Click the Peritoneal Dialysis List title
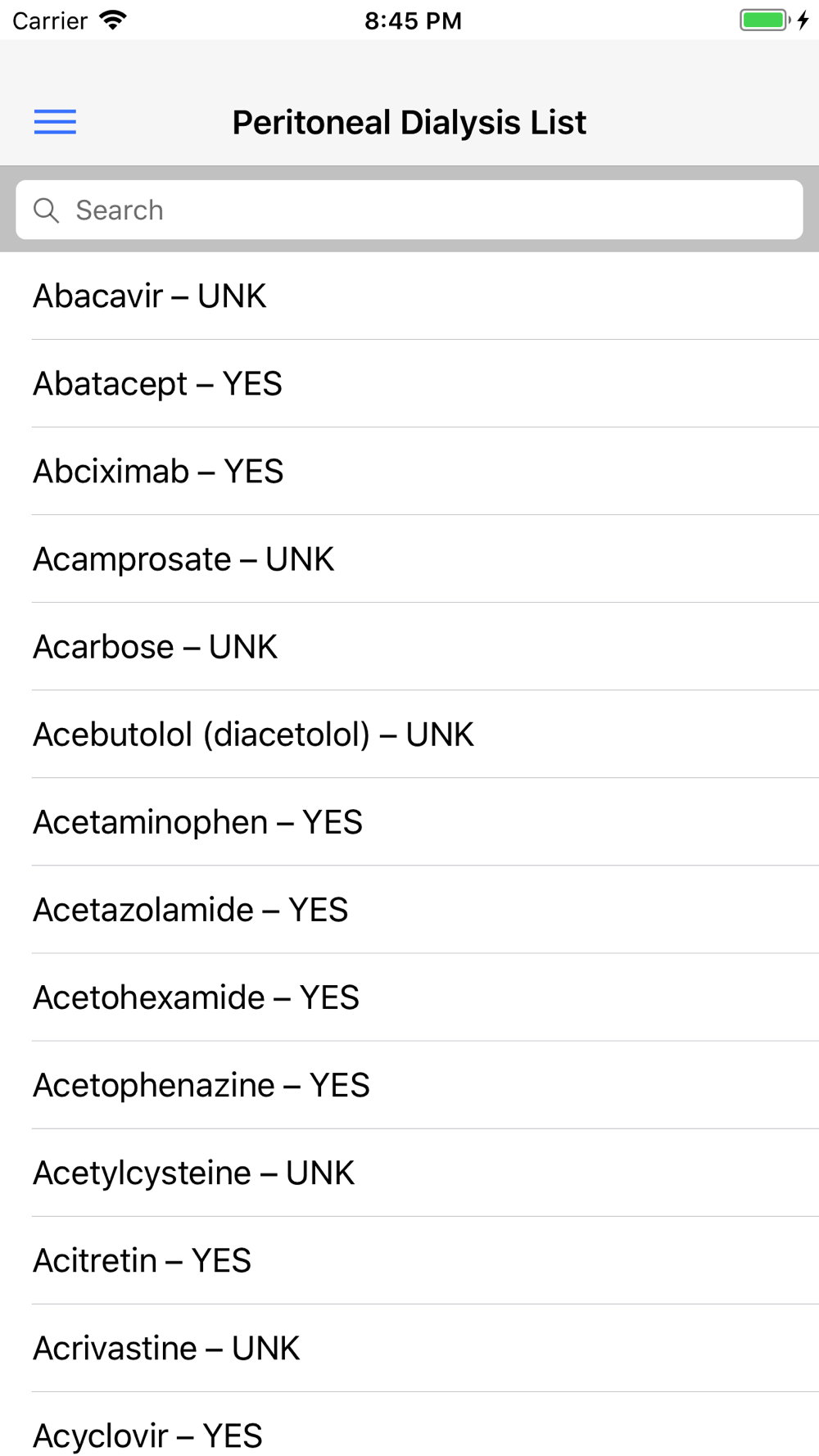The height and width of the screenshot is (1456, 819). [x=409, y=123]
